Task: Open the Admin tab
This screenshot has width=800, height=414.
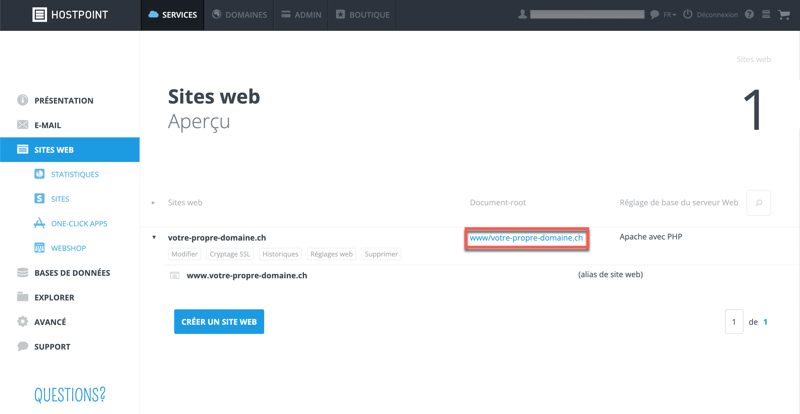Action: pos(301,15)
